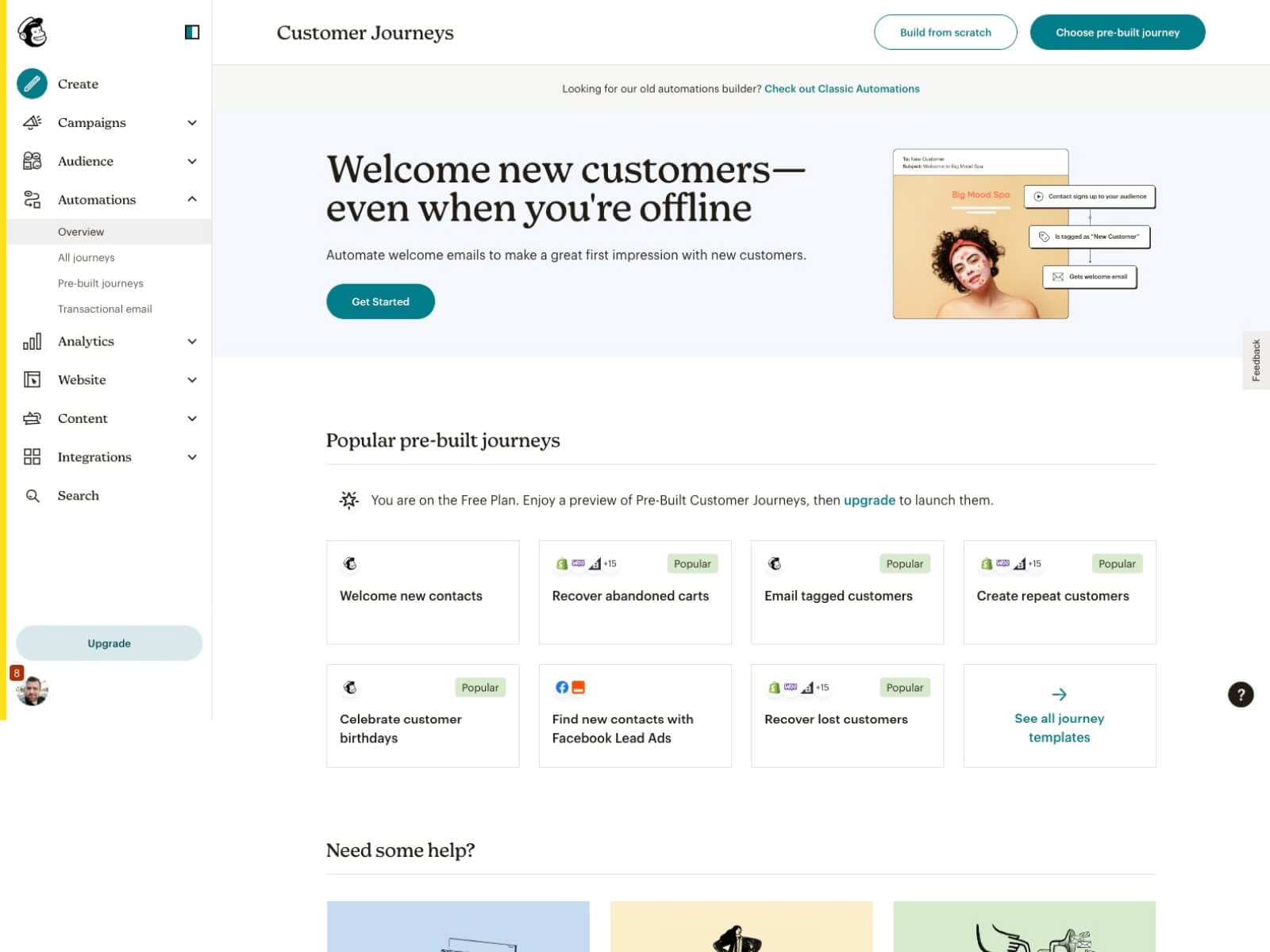Open the user profile avatar
The image size is (1270, 952).
33,691
